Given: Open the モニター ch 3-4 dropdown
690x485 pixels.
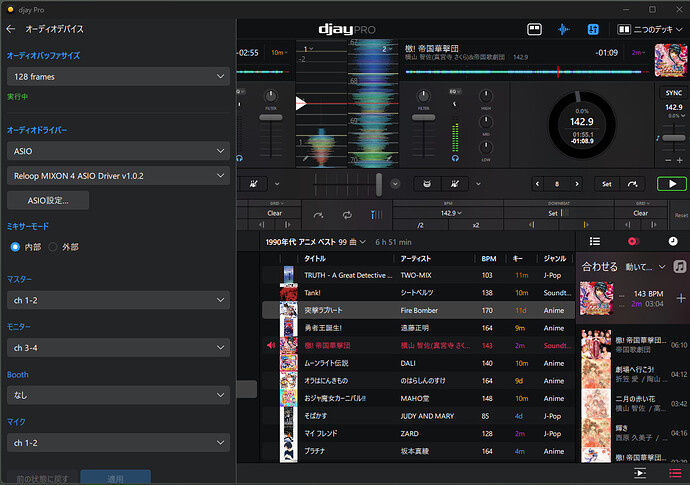Looking at the screenshot, I should coord(118,348).
